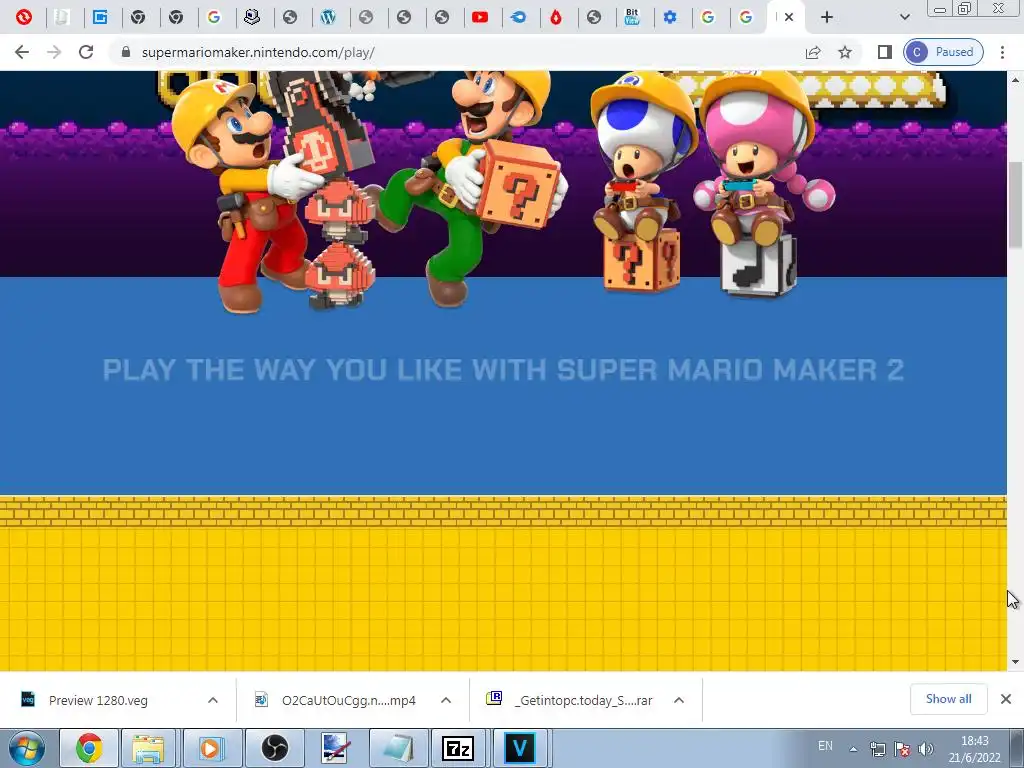Image resolution: width=1024 pixels, height=768 pixels.
Task: Go back to the previous page
Action: (x=22, y=52)
